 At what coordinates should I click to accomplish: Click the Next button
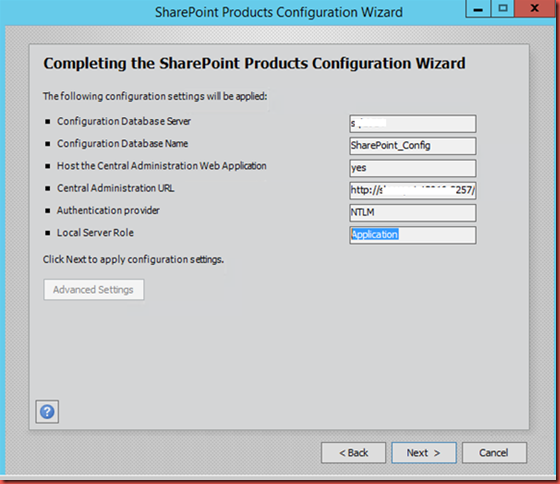424,453
